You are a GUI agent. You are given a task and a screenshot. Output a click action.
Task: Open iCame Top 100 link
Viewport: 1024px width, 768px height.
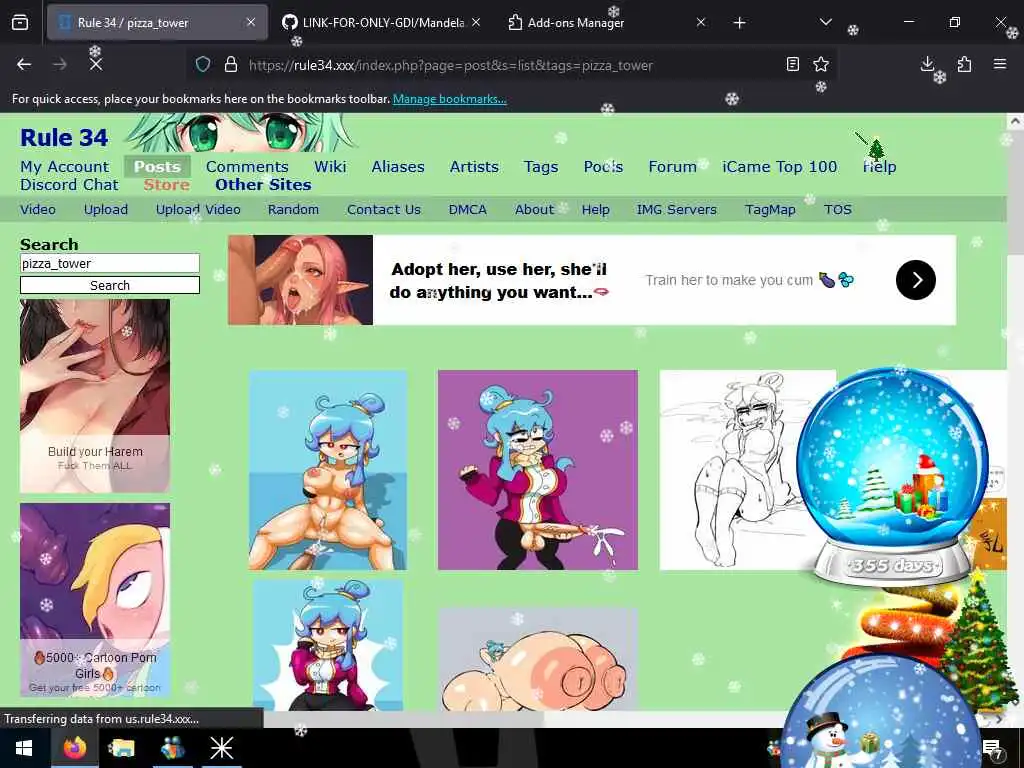tap(779, 167)
